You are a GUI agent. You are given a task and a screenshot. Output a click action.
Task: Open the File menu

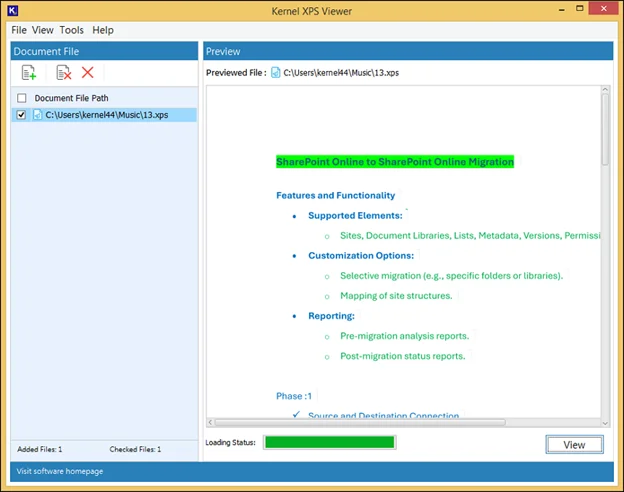[19, 30]
